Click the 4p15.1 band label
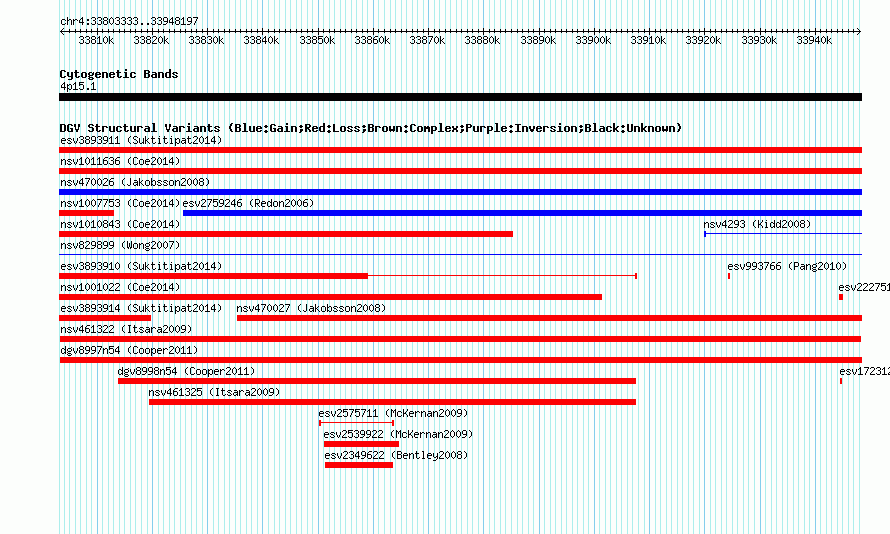The width and height of the screenshot is (890, 534). point(78,86)
